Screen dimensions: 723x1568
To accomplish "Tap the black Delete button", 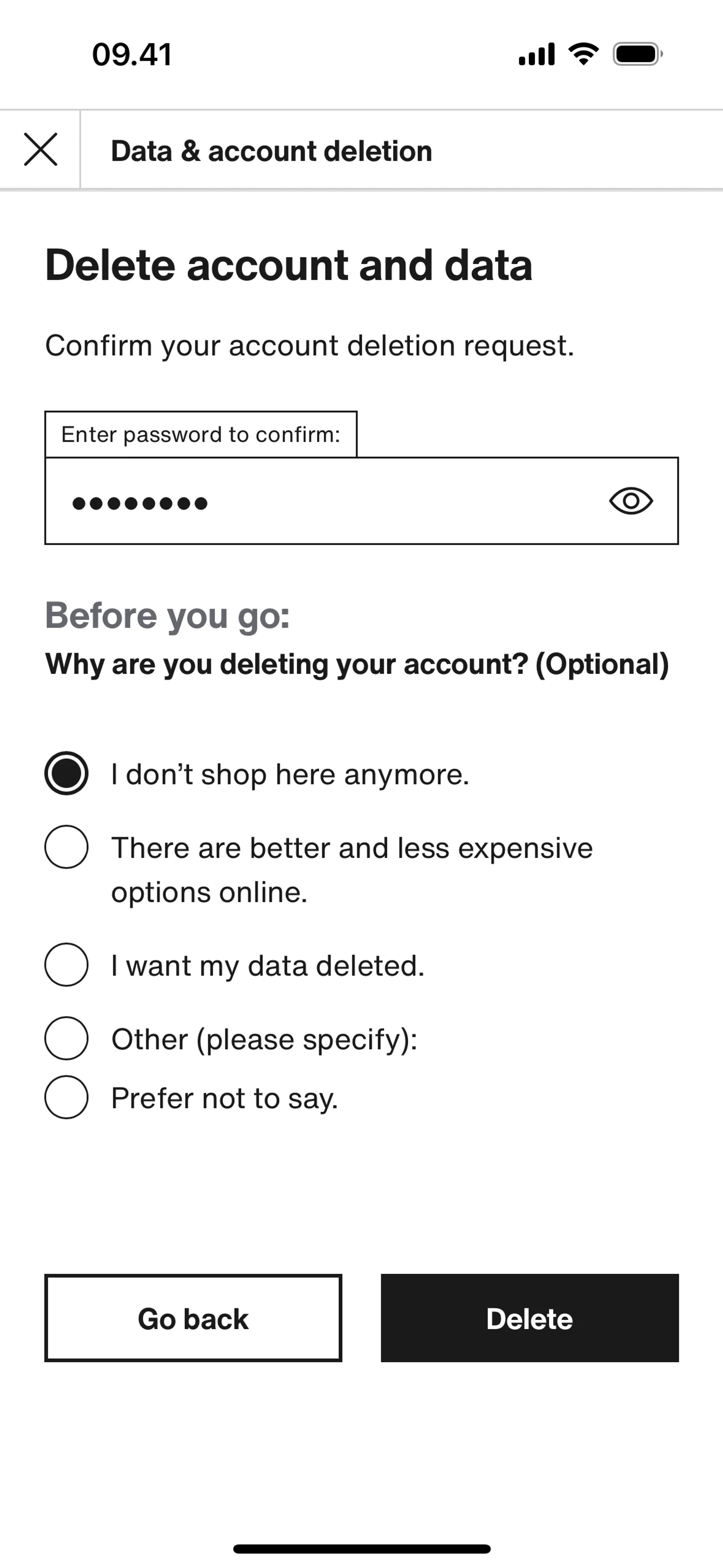I will tap(529, 1318).
